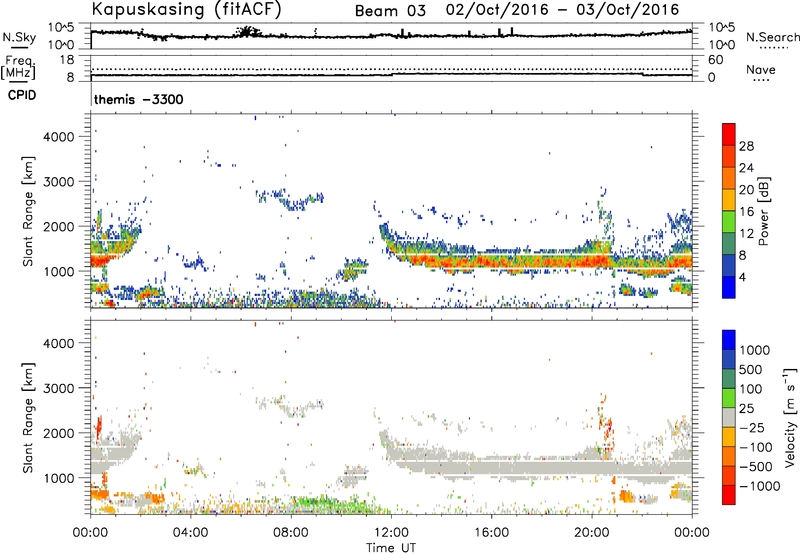Viewport: 800px width, 554px height.
Task: Click the "themis -3300" CPID entry
Action: [139, 99]
